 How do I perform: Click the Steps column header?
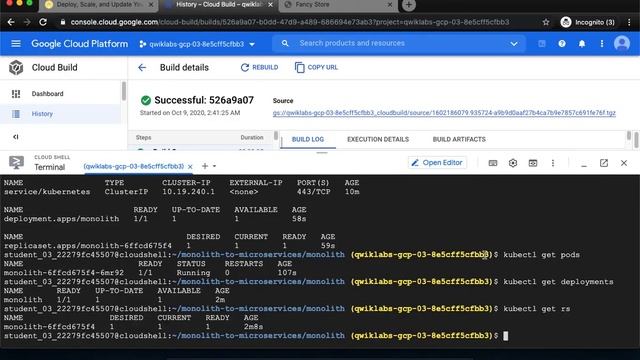[x=143, y=138]
